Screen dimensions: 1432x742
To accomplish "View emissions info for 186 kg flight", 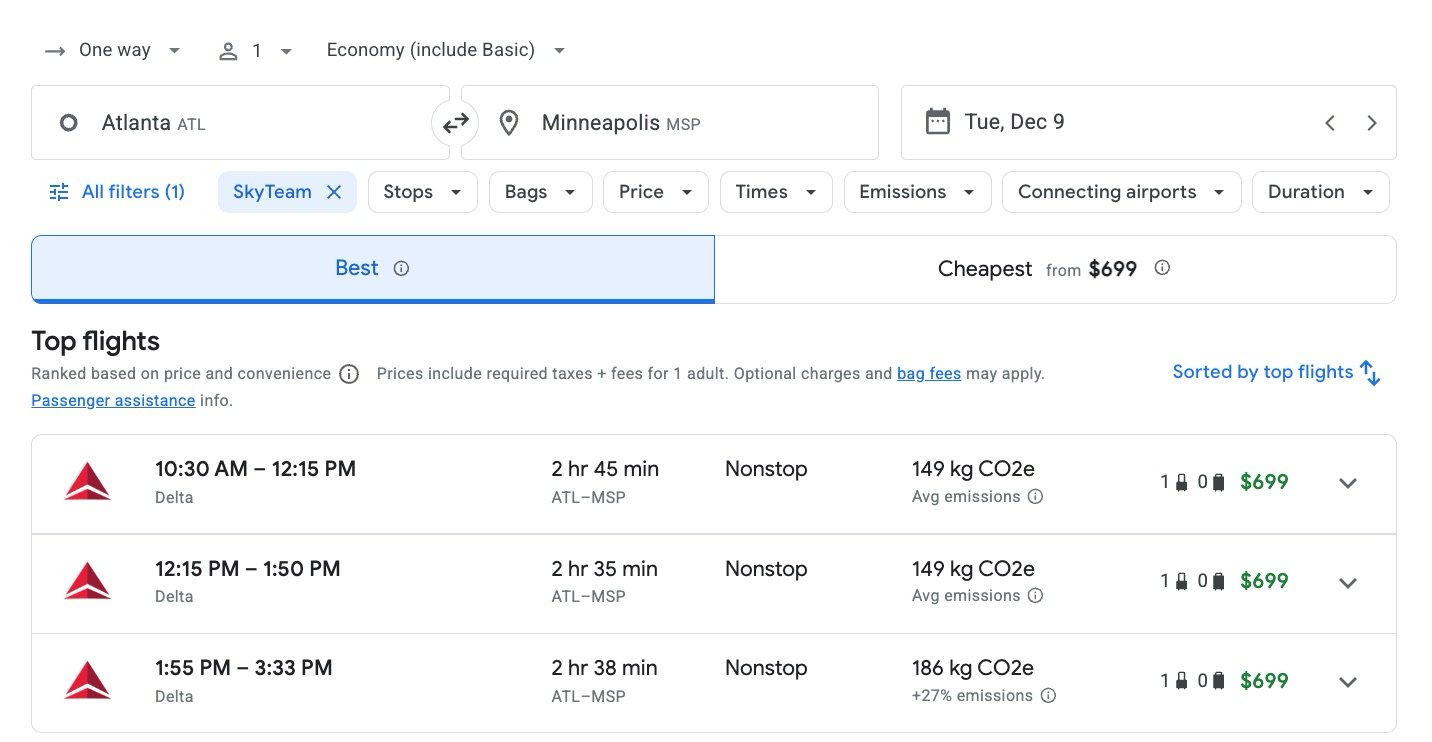I will [x=1048, y=695].
